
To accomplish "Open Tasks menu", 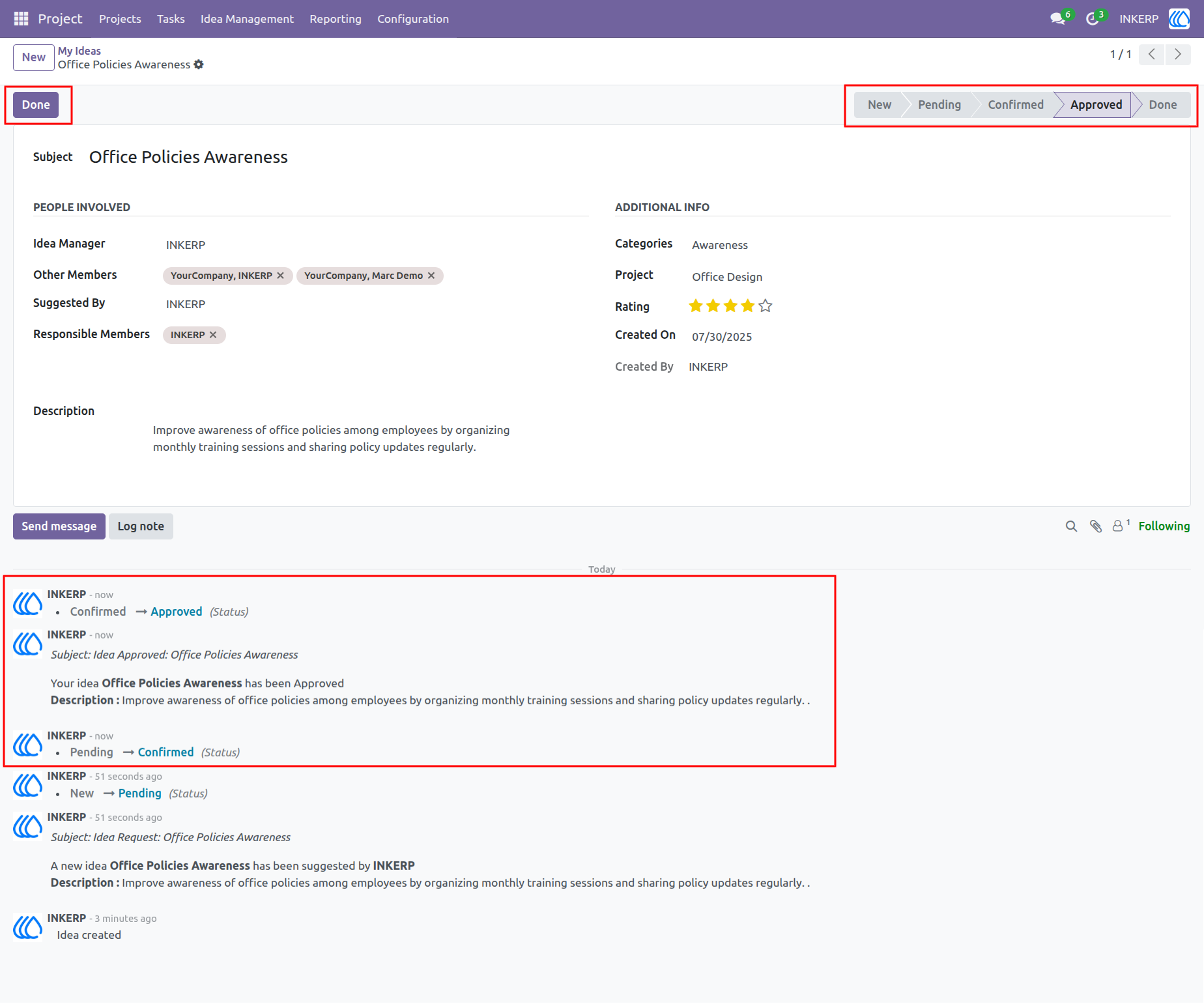I will [171, 19].
